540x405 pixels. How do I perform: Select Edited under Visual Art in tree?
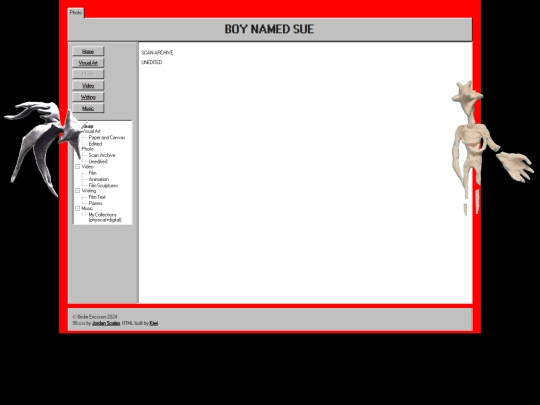95,144
